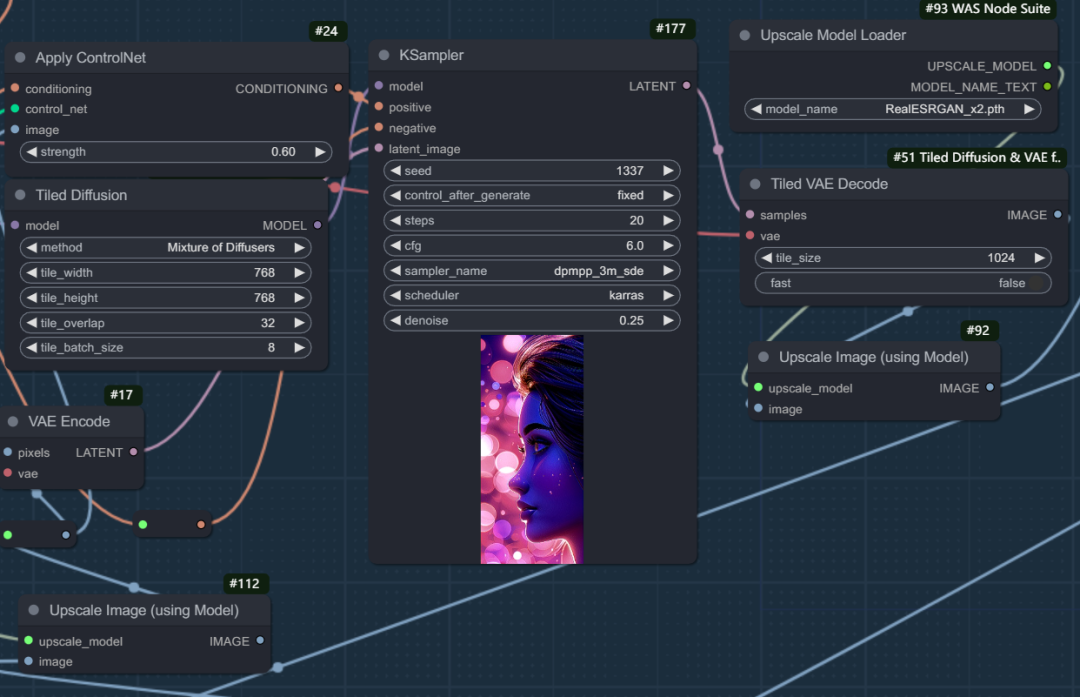Click the #93 WAS Node Suite badge
Image resolution: width=1080 pixels, height=697 pixels.
(x=988, y=9)
